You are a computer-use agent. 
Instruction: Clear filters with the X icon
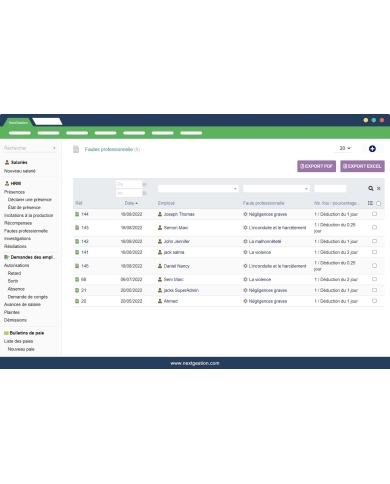pyautogui.click(x=379, y=189)
